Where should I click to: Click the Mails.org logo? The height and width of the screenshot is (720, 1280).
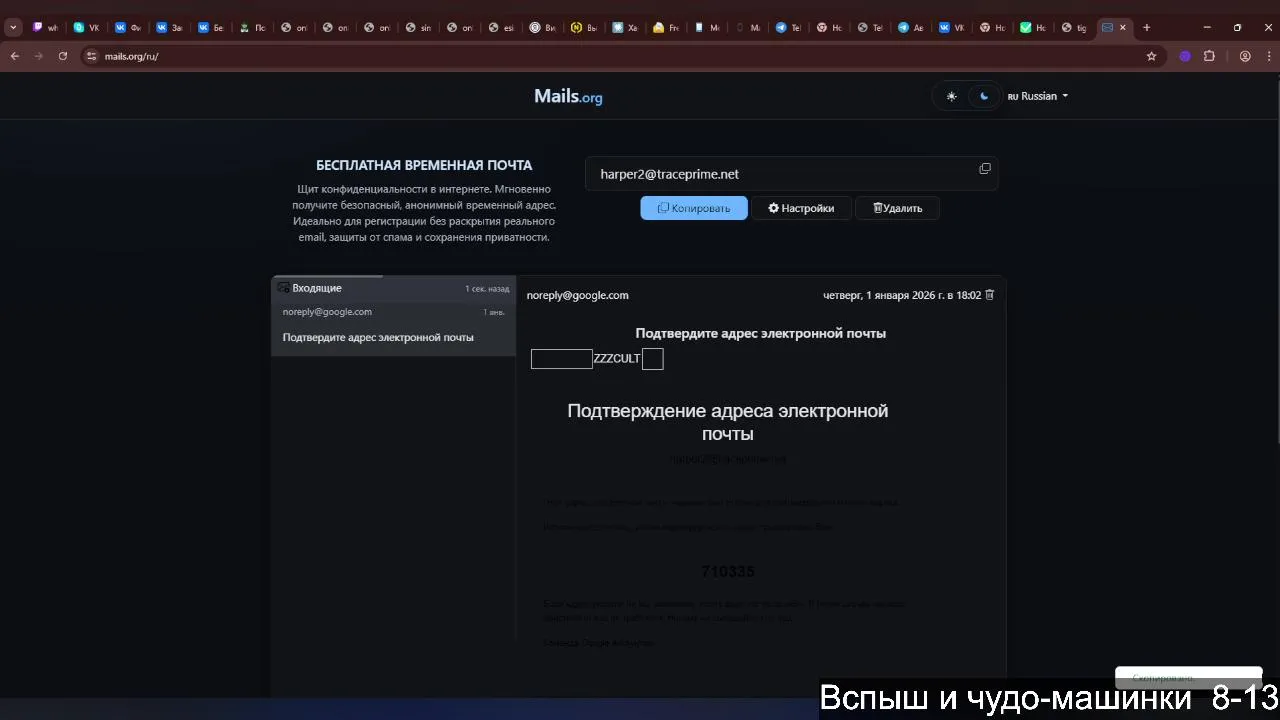tap(568, 96)
